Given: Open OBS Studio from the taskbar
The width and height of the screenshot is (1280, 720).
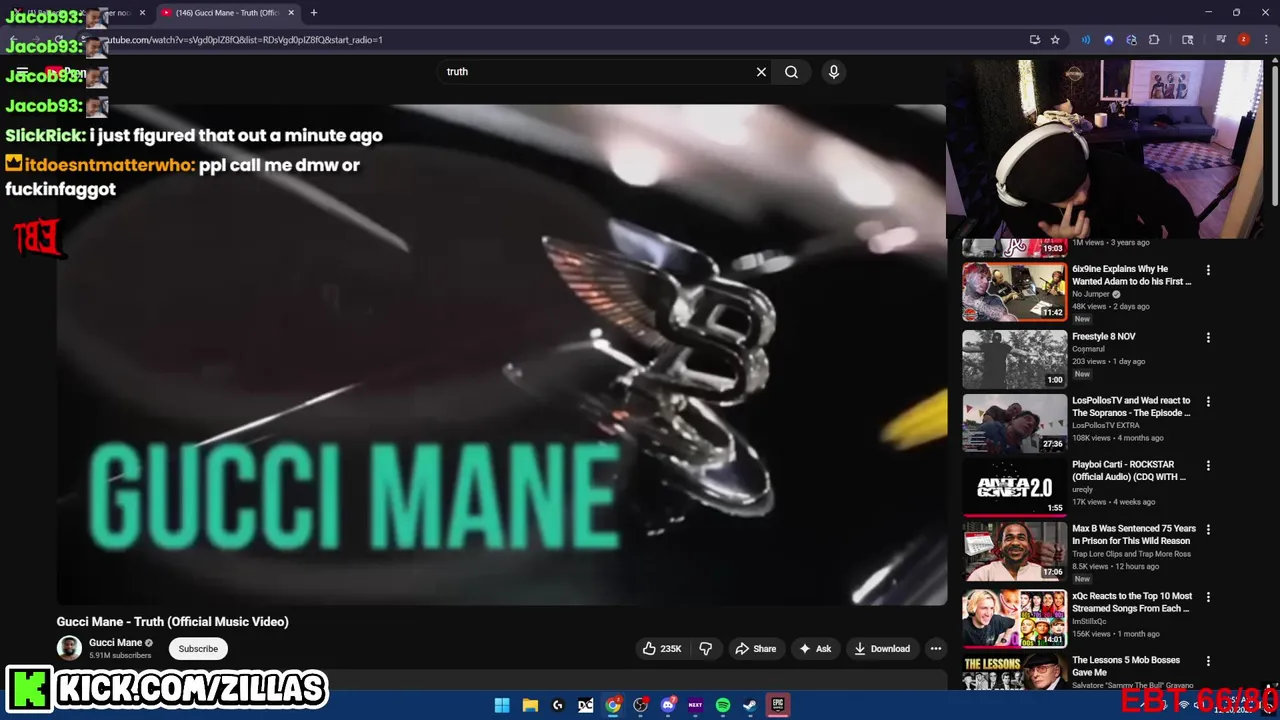Looking at the screenshot, I should click(641, 705).
